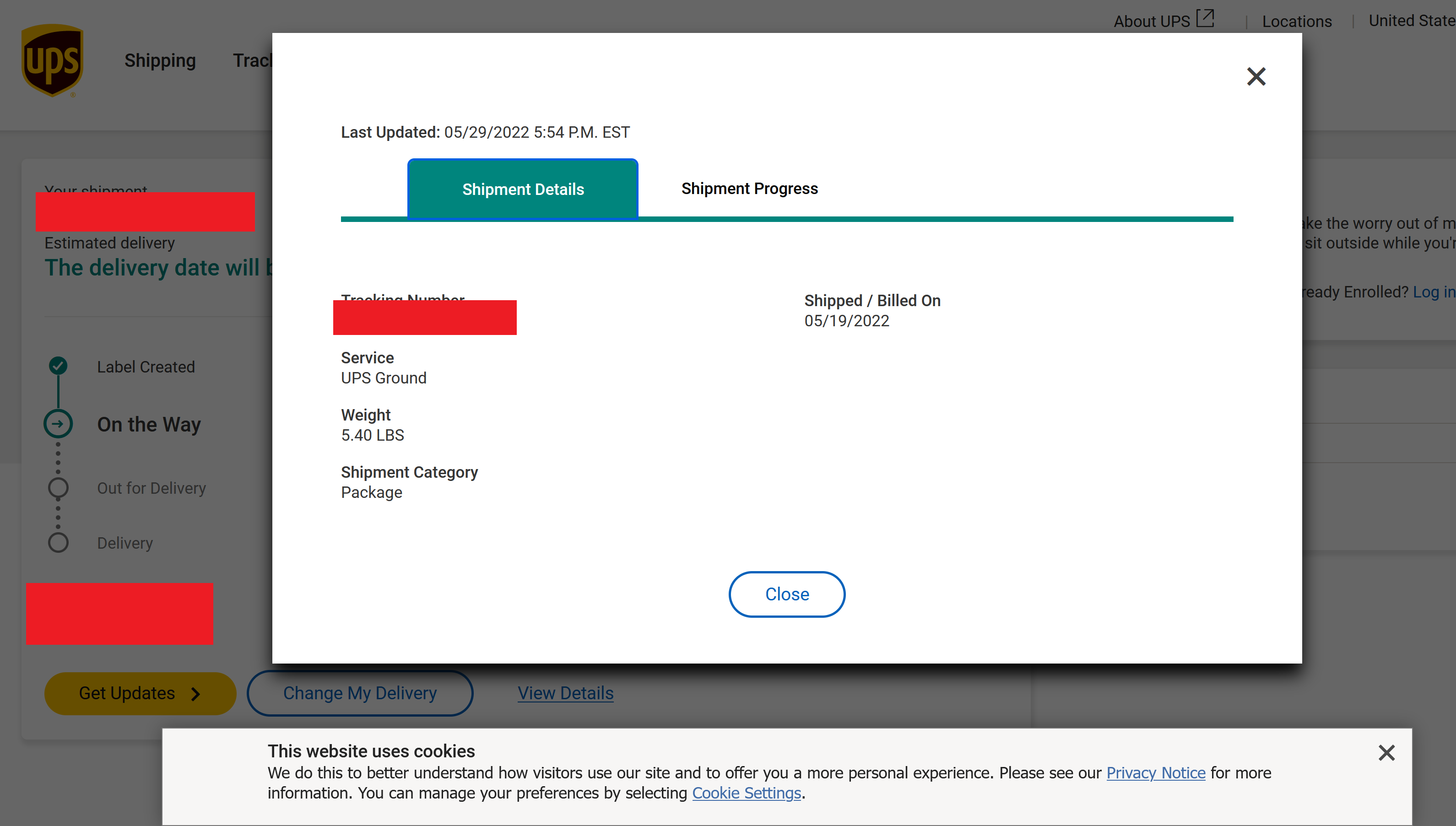Viewport: 1456px width, 826px height.
Task: Dismiss the cookie banner with its X
Action: tap(1386, 753)
